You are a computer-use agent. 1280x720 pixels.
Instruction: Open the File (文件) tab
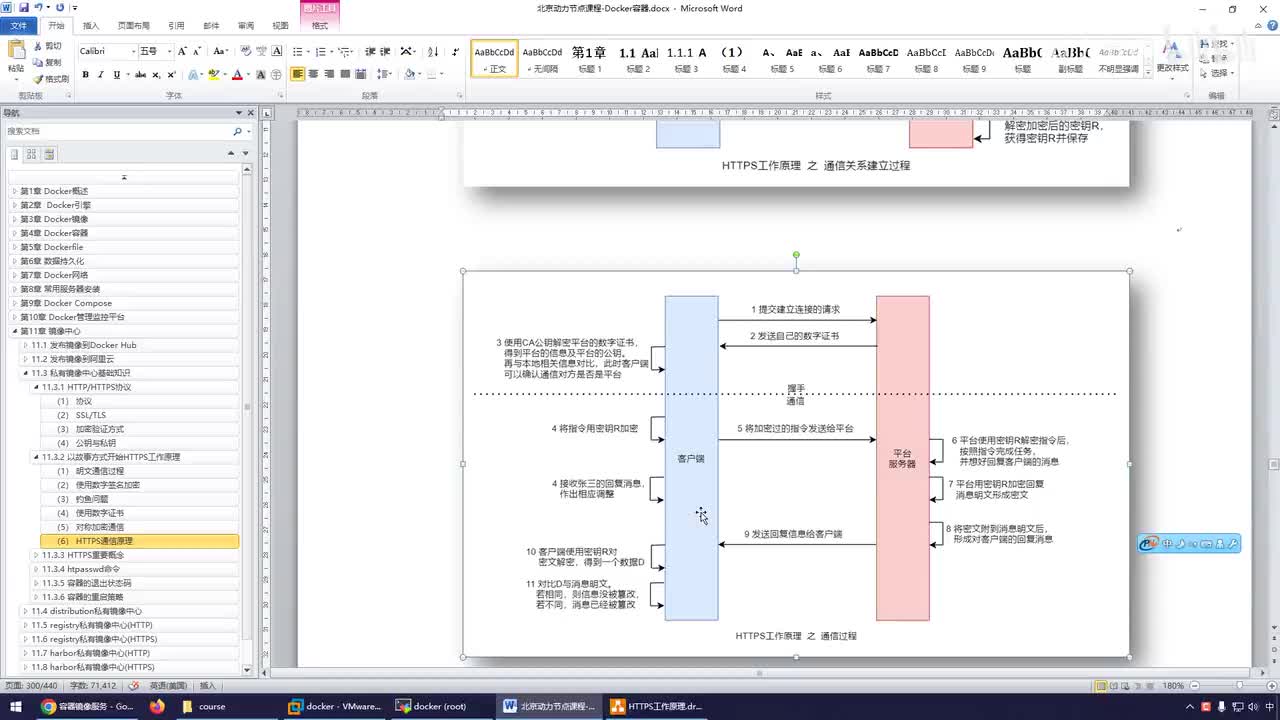point(18,25)
